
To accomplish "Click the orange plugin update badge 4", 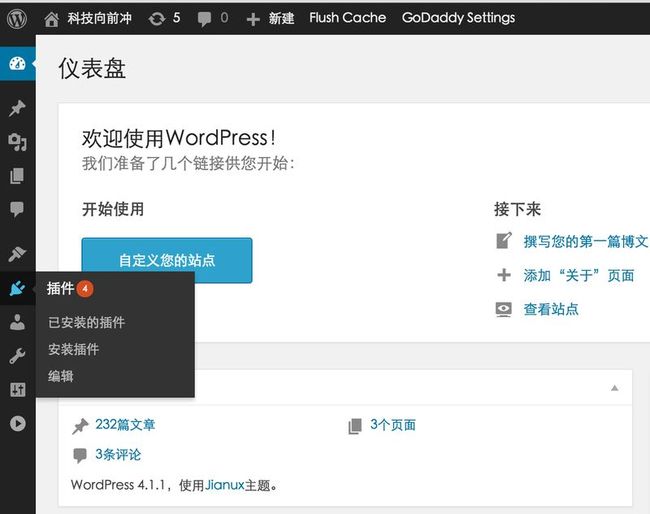I will (x=85, y=289).
